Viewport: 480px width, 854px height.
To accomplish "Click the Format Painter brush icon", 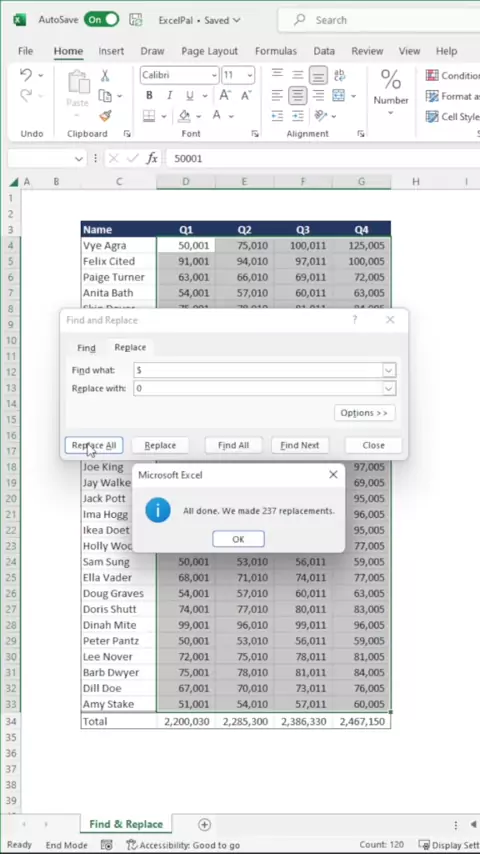I will [x=105, y=115].
